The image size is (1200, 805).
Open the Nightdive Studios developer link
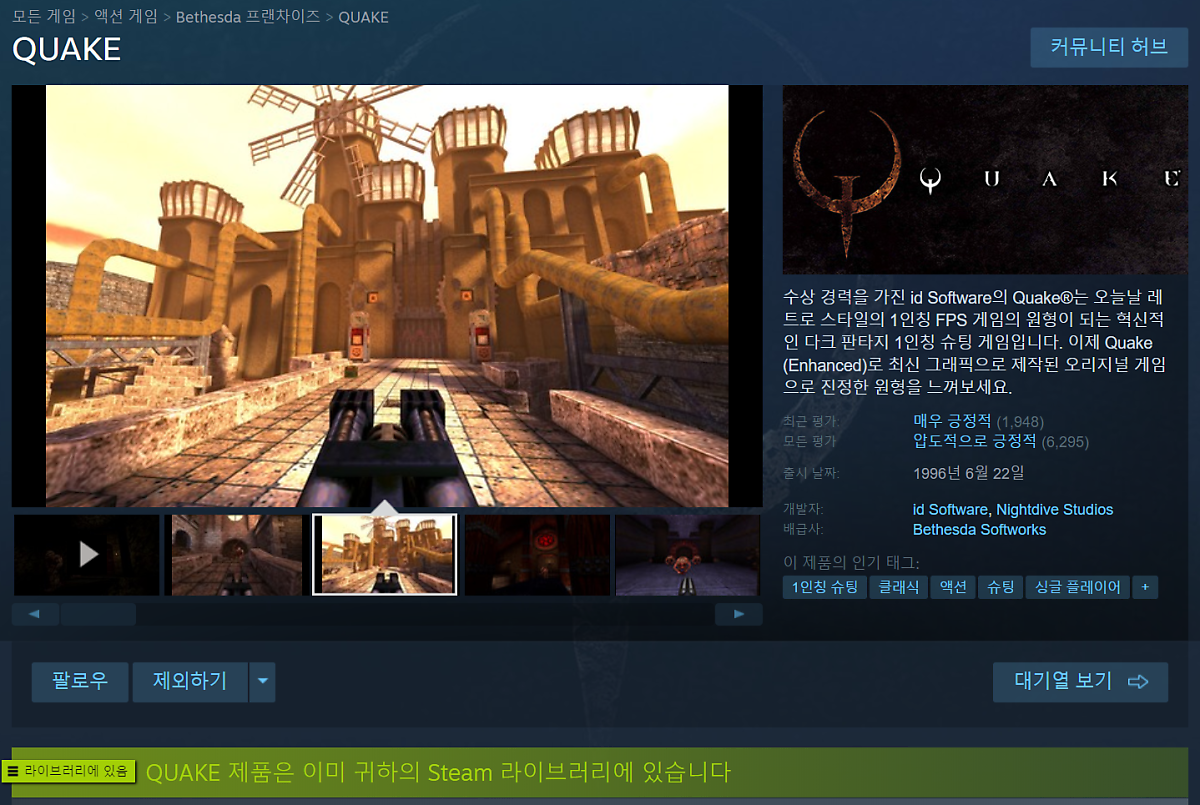pos(1054,509)
